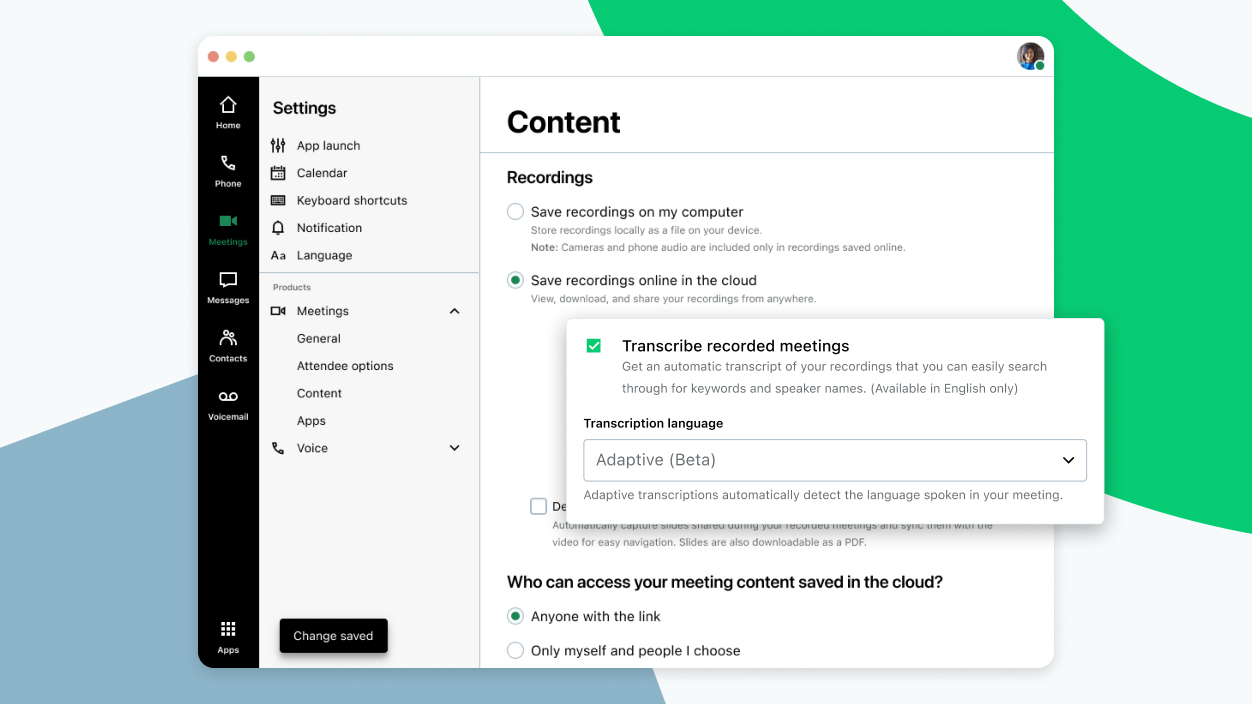Select the Phone icon in the sidebar
Screen dimensions: 1252x704
click(x=228, y=168)
